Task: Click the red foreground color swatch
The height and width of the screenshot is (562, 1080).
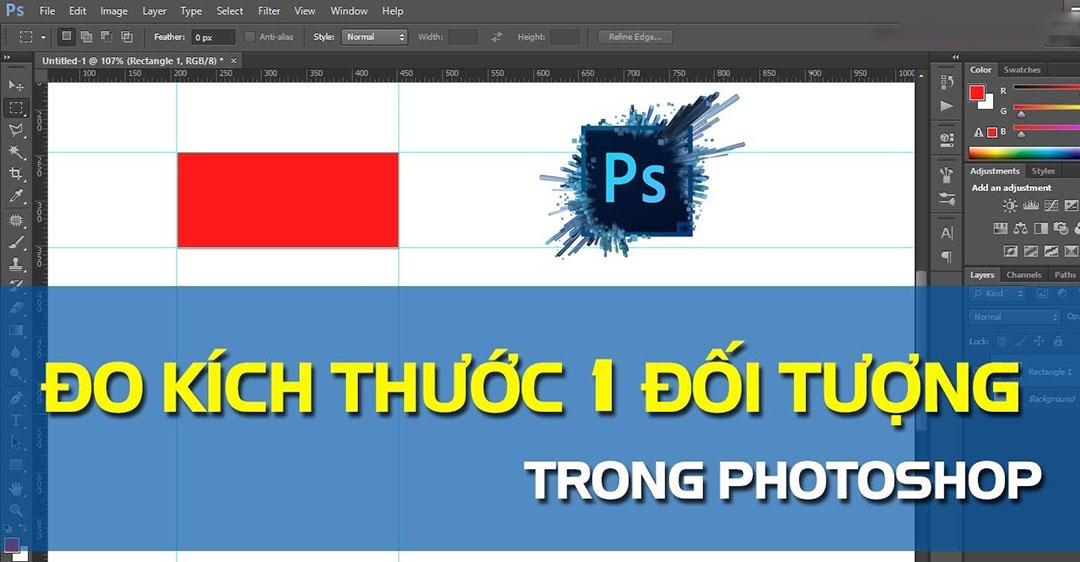Action: coord(977,92)
